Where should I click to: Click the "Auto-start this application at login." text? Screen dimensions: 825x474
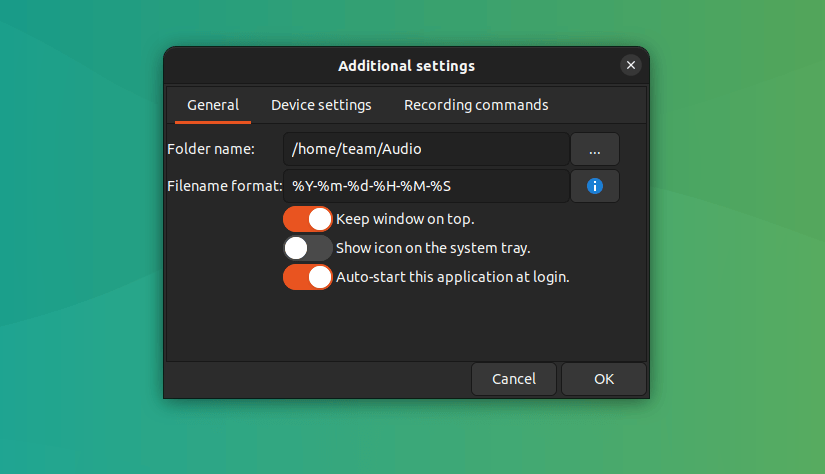click(x=452, y=277)
